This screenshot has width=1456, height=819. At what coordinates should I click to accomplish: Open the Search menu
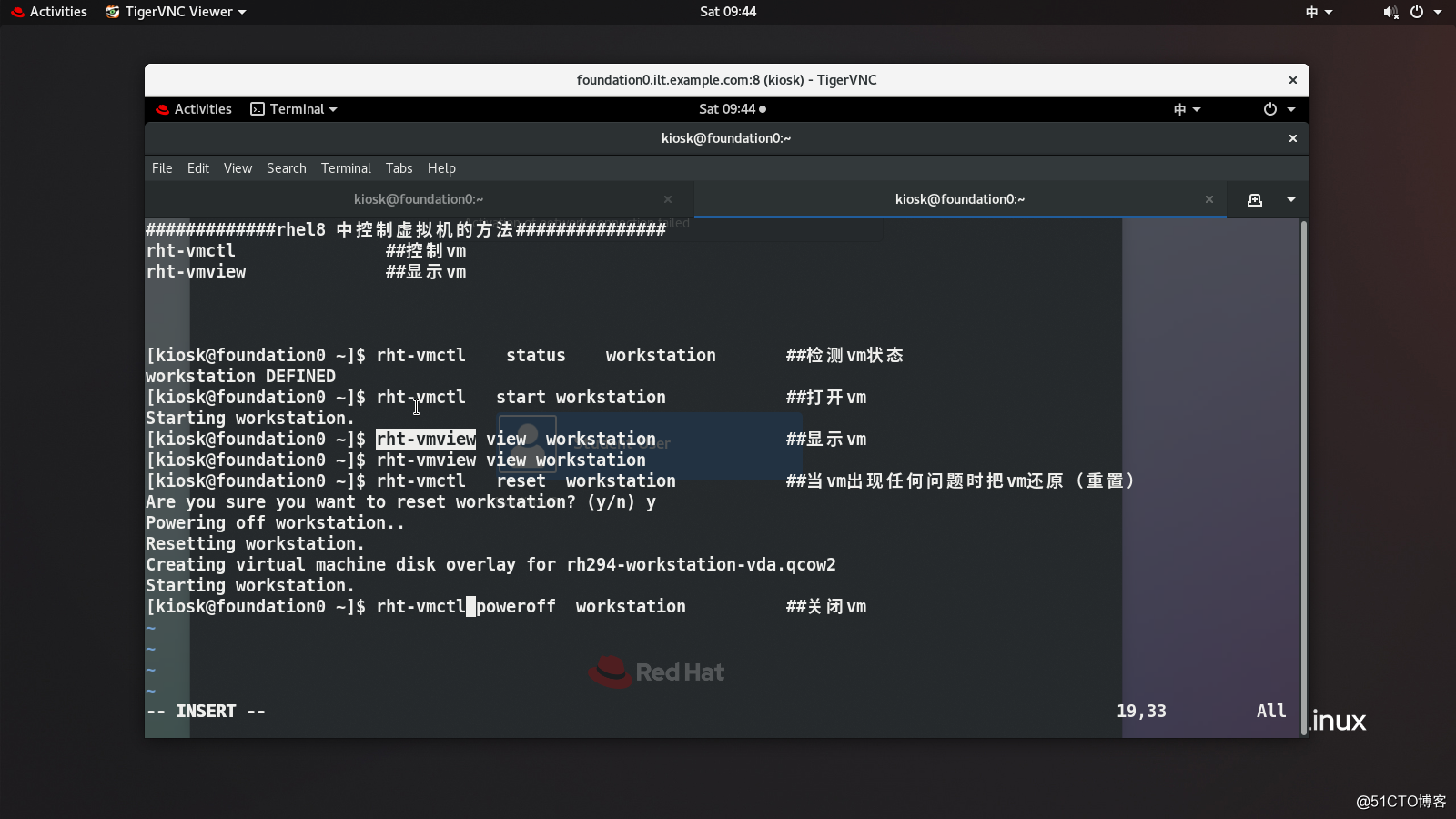pos(287,167)
